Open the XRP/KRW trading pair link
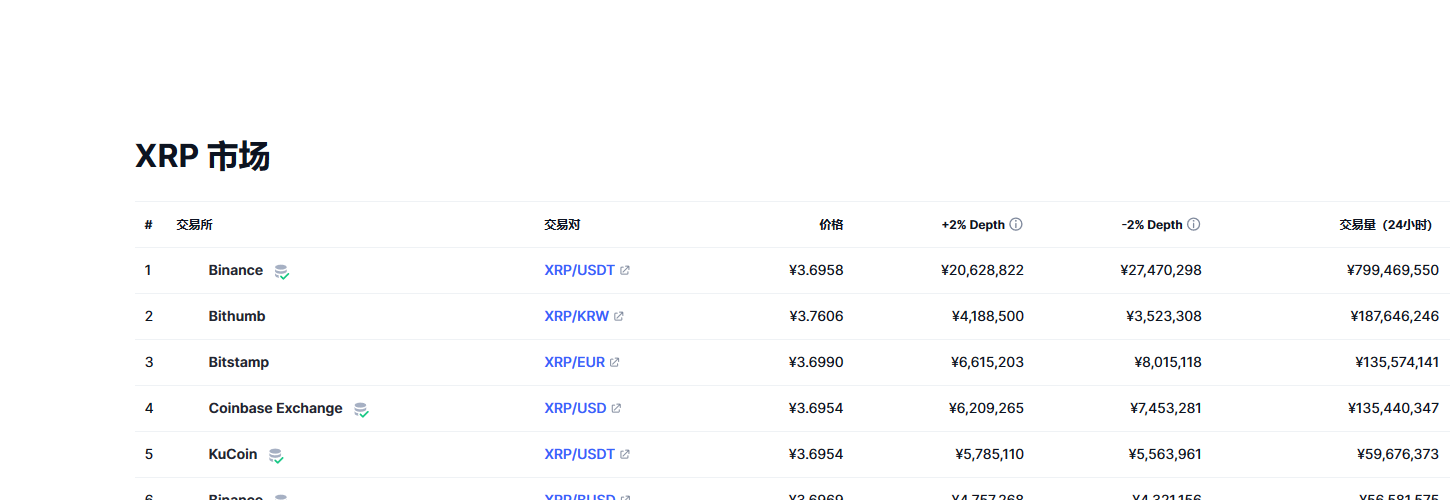 (576, 317)
